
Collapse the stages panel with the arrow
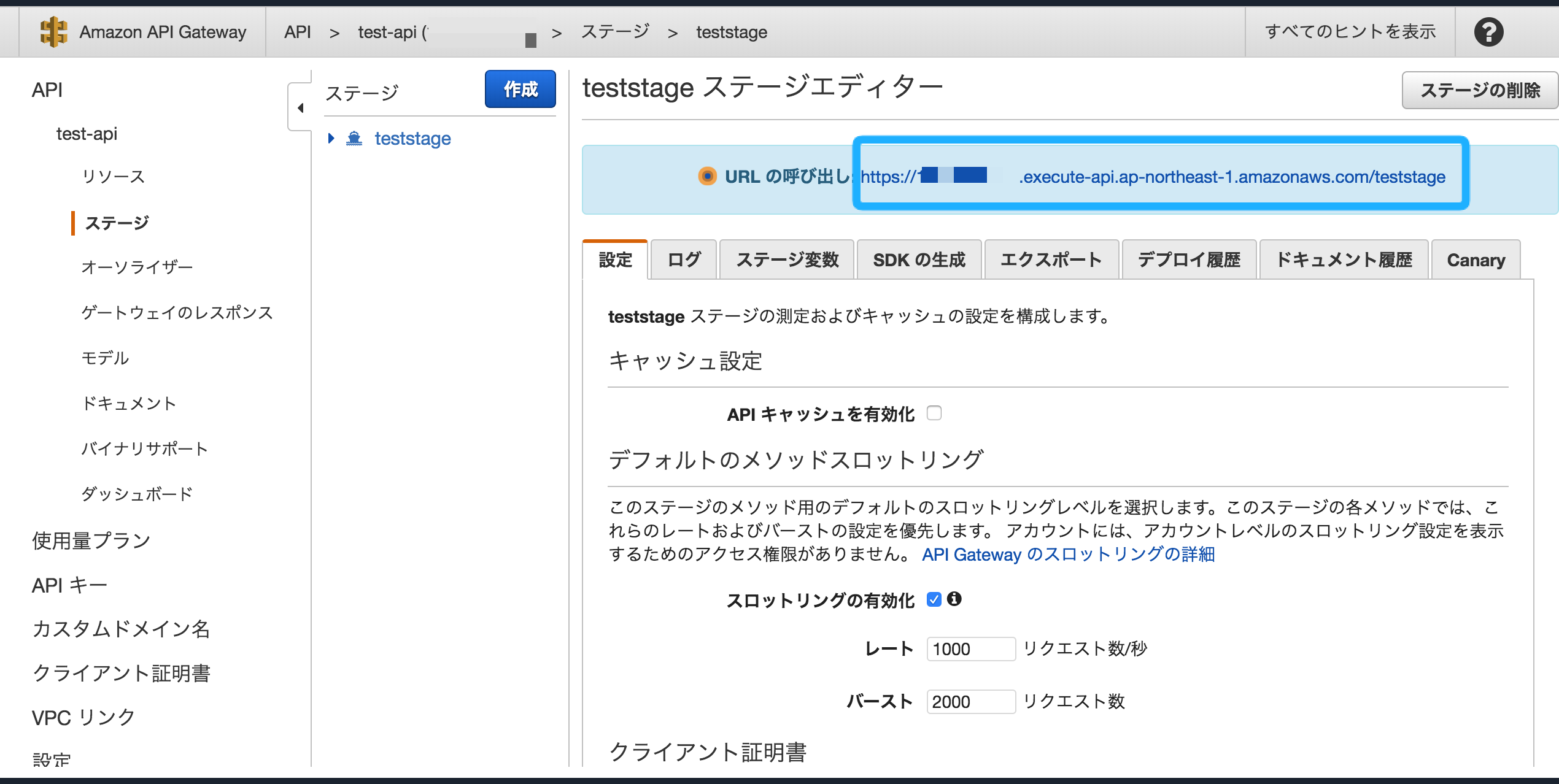[300, 108]
